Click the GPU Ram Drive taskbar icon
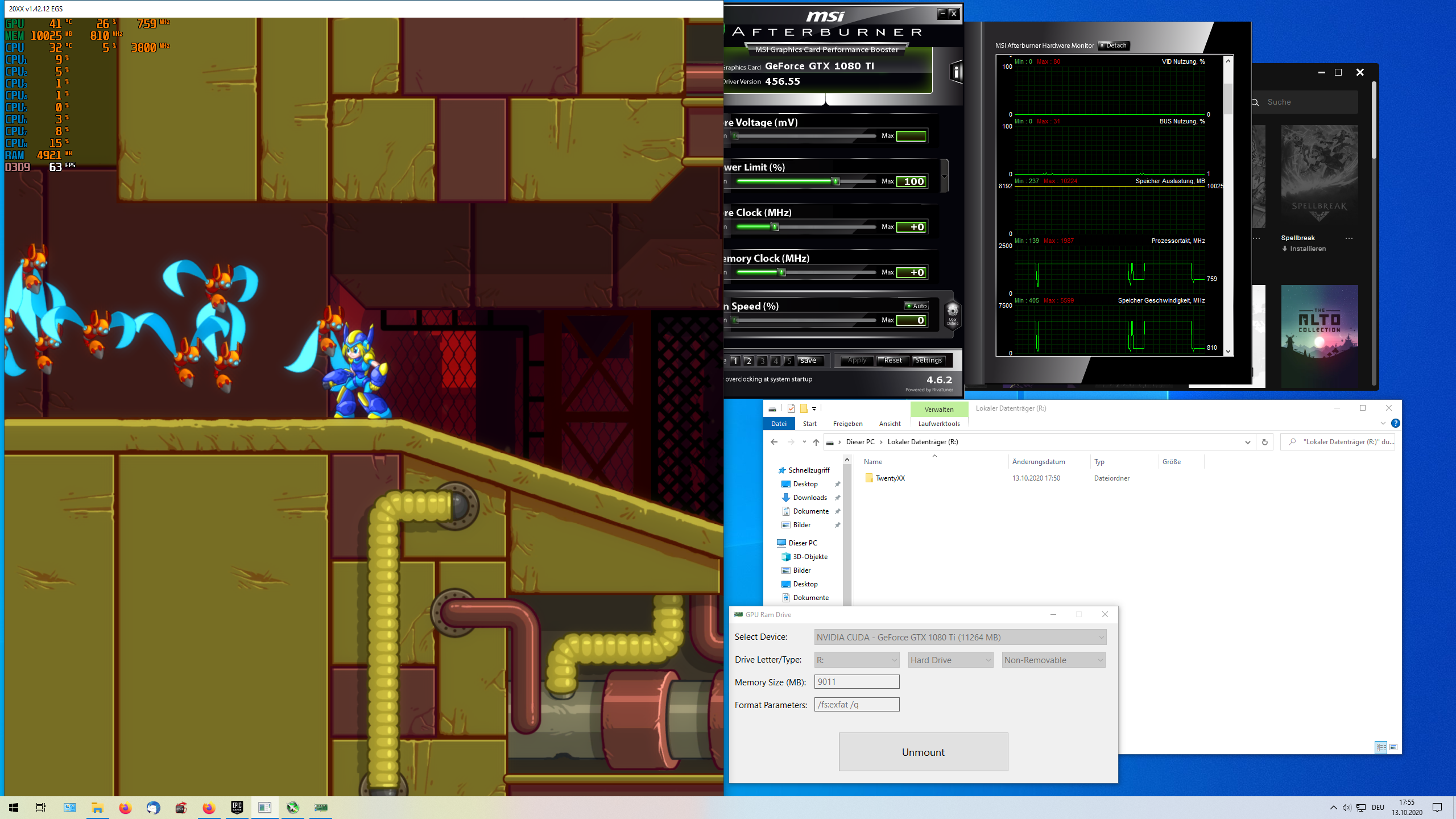The image size is (1456, 819). pyautogui.click(x=321, y=807)
